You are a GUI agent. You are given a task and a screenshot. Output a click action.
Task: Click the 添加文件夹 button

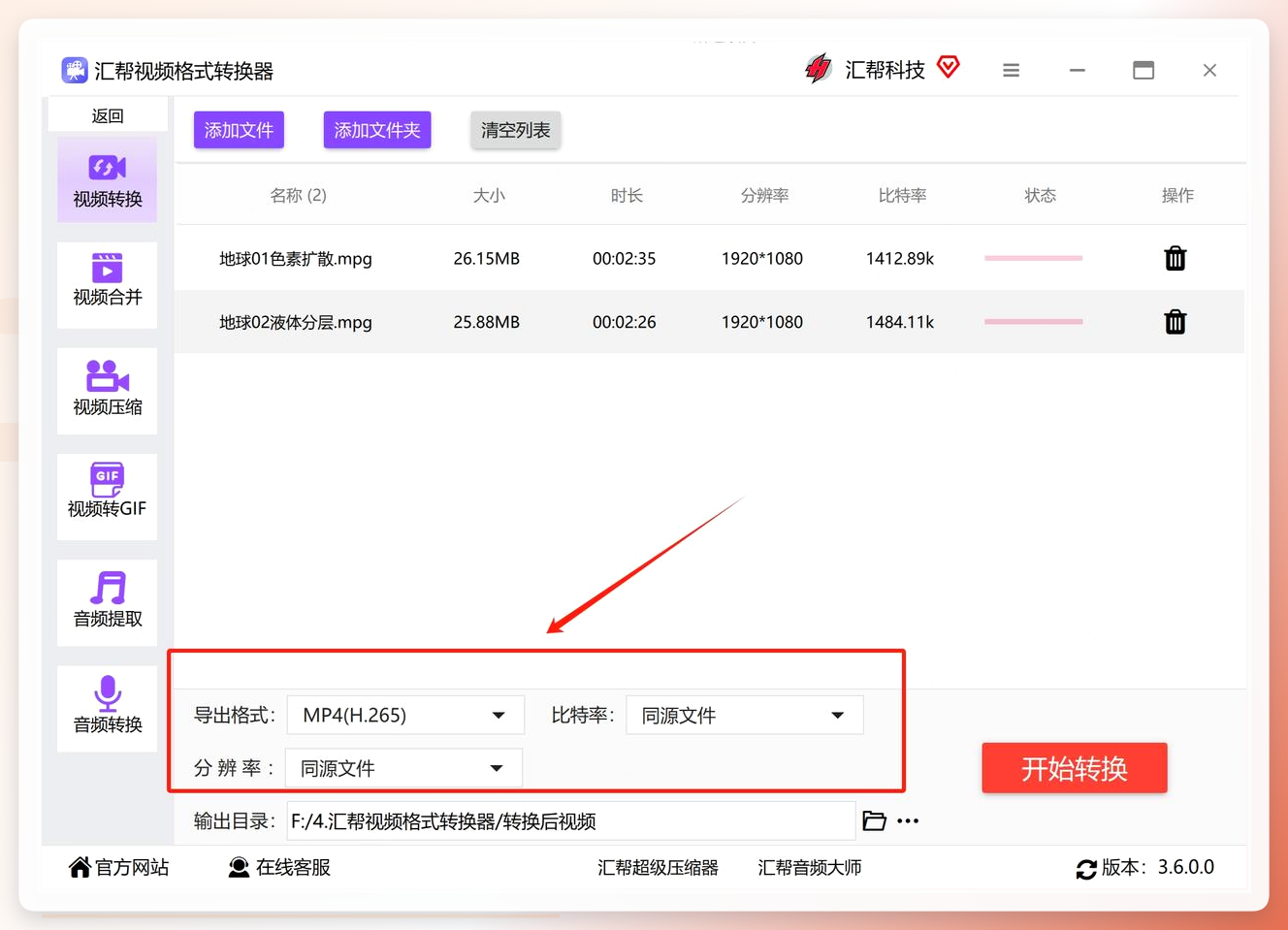(x=377, y=130)
